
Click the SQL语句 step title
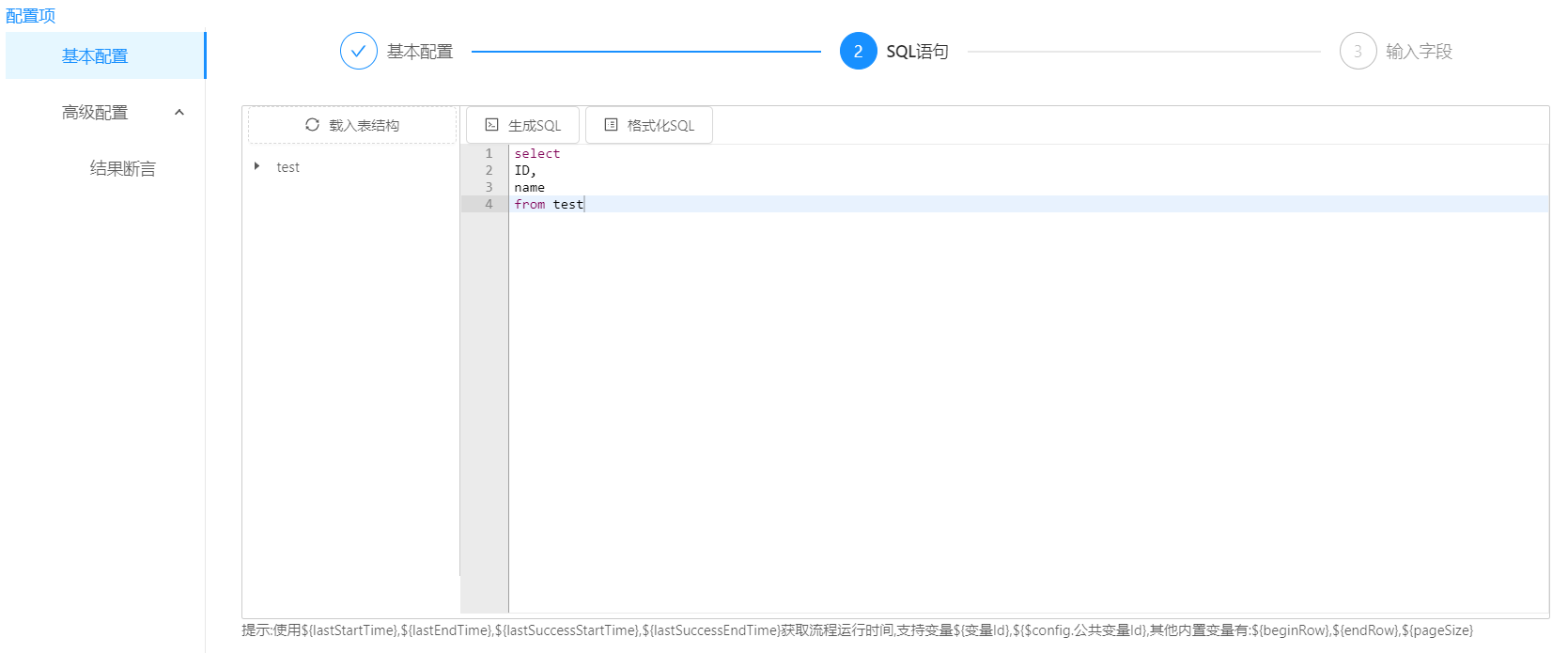pyautogui.click(x=917, y=52)
